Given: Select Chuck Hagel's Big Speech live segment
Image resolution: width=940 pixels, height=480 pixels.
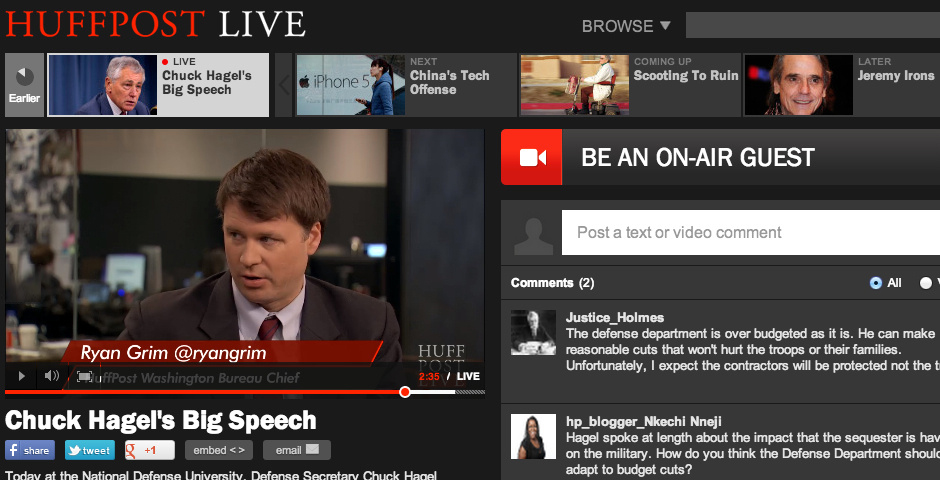Looking at the screenshot, I should tap(158, 85).
